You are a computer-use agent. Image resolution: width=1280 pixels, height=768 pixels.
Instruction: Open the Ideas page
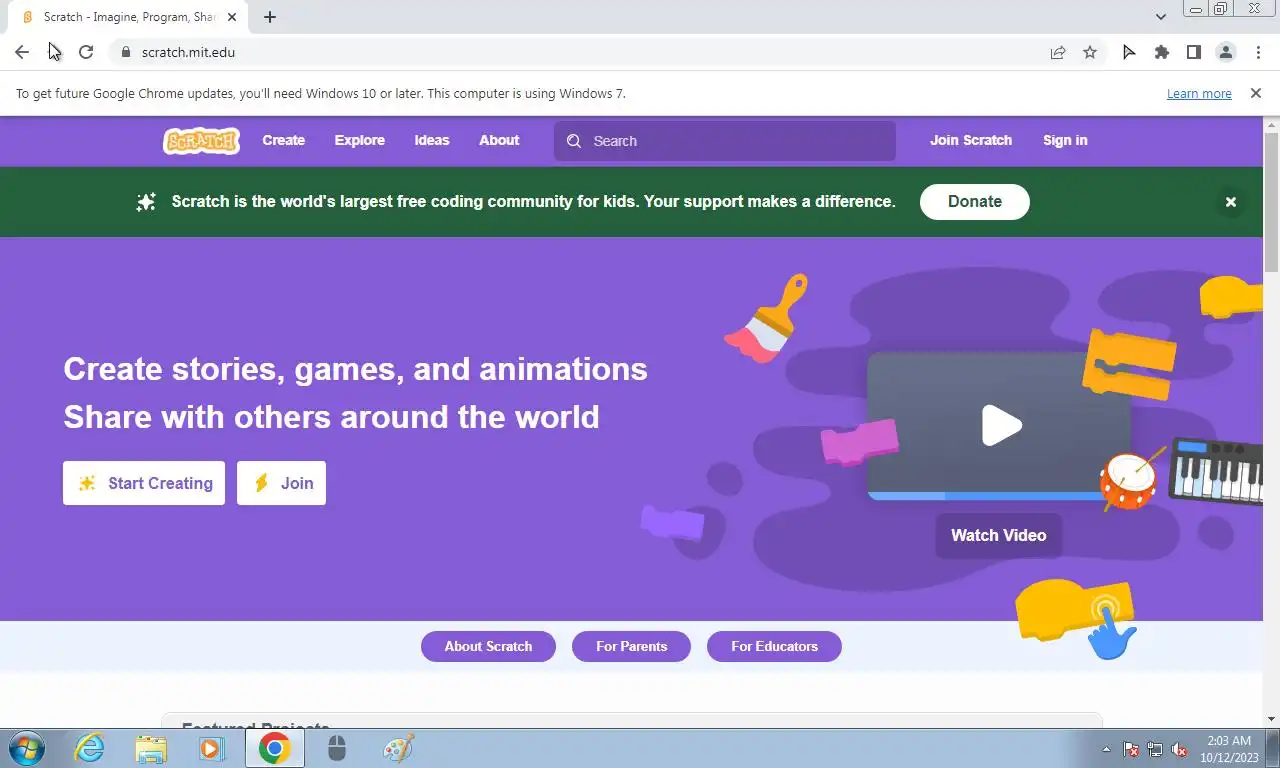coord(432,141)
